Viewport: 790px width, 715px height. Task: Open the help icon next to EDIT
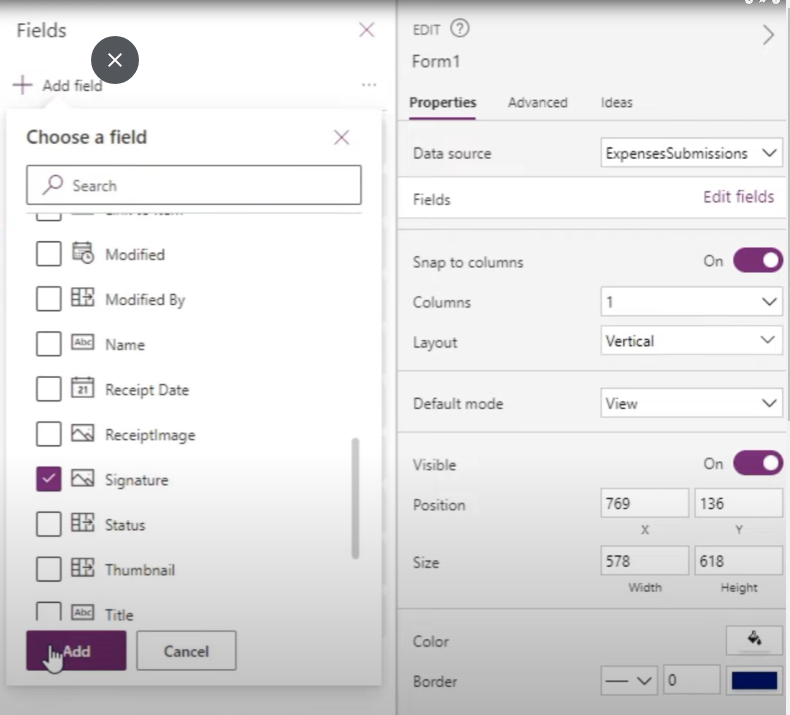point(459,28)
